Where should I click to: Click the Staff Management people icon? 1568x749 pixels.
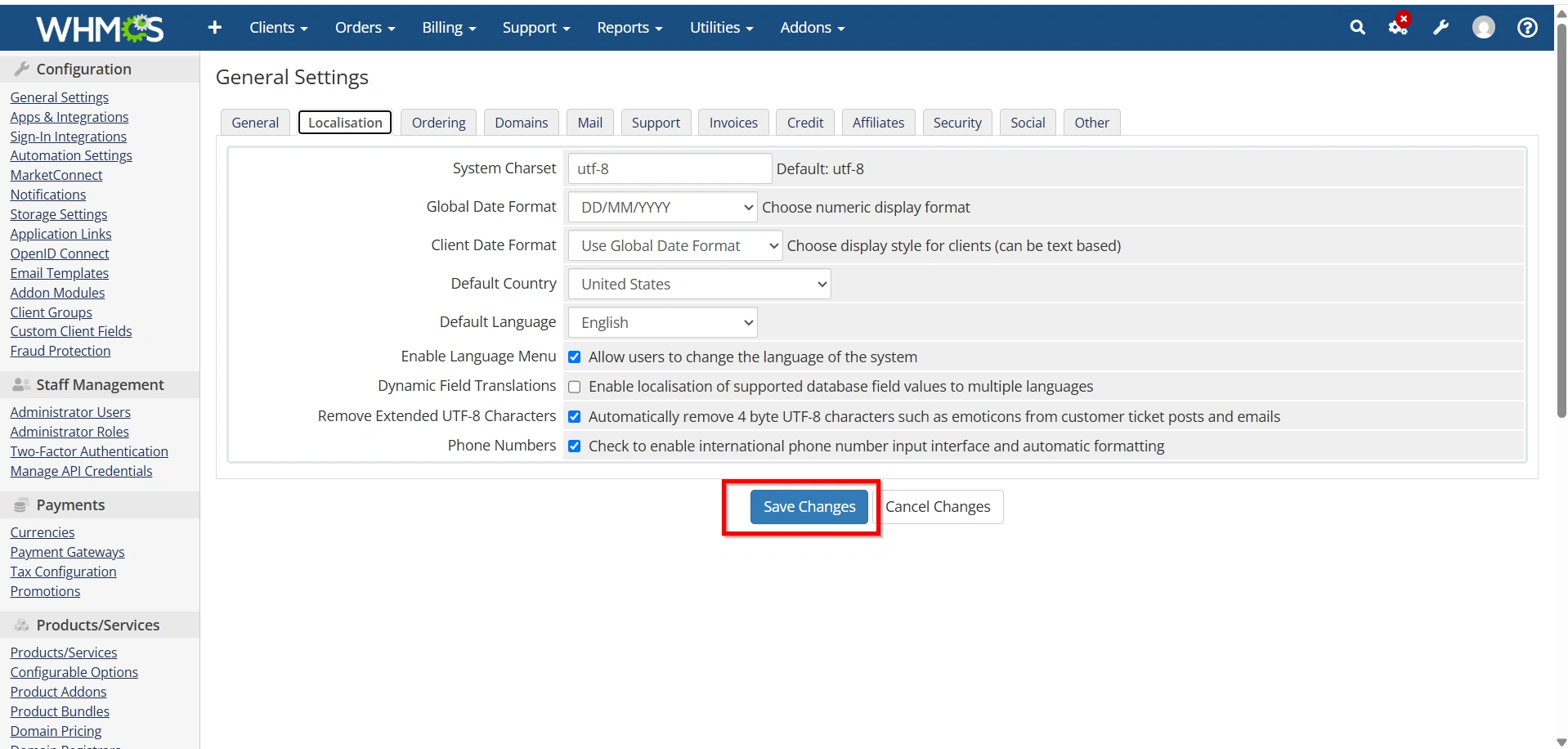[x=22, y=384]
